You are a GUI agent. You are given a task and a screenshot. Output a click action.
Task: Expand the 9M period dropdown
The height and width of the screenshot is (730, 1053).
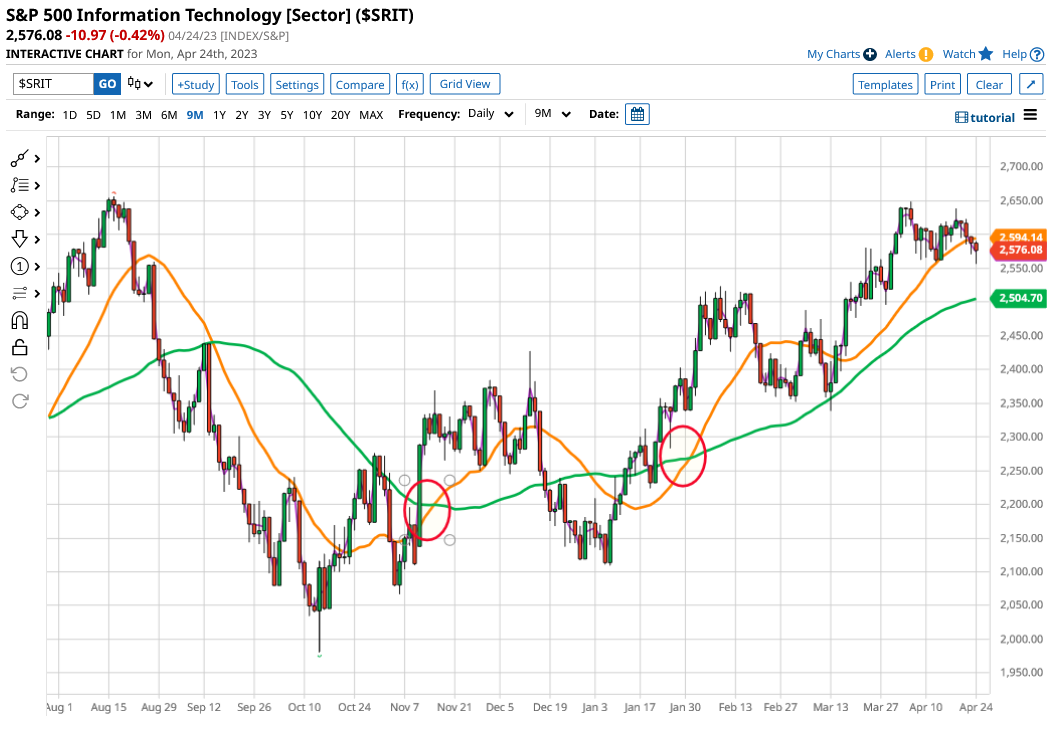coord(551,114)
